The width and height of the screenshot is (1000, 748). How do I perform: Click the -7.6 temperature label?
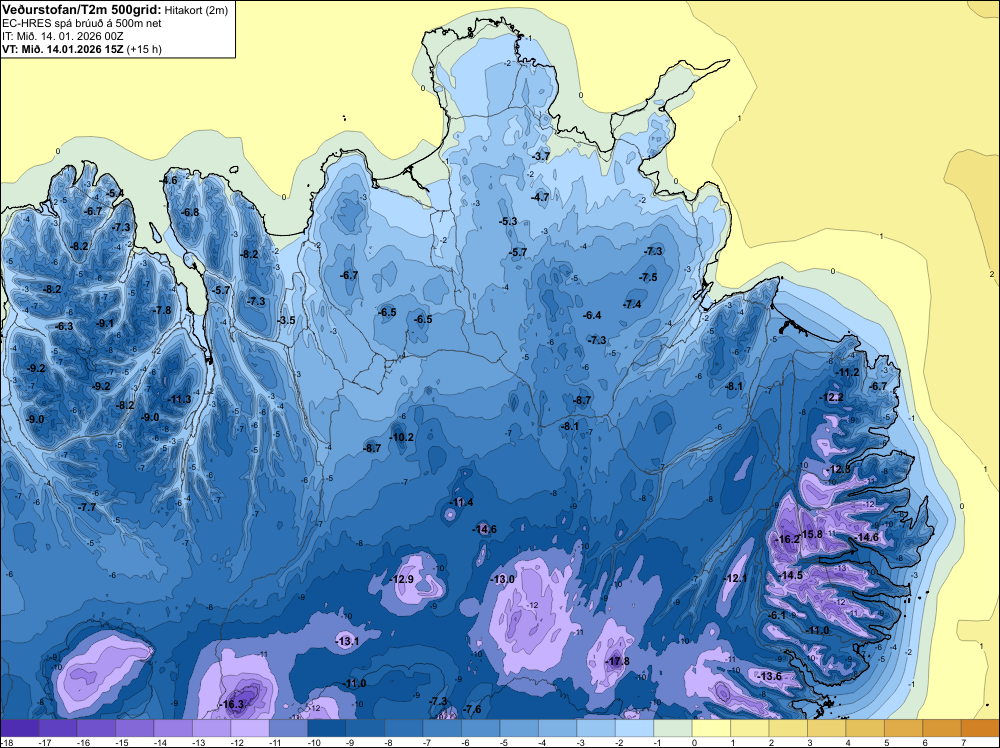pos(472,709)
